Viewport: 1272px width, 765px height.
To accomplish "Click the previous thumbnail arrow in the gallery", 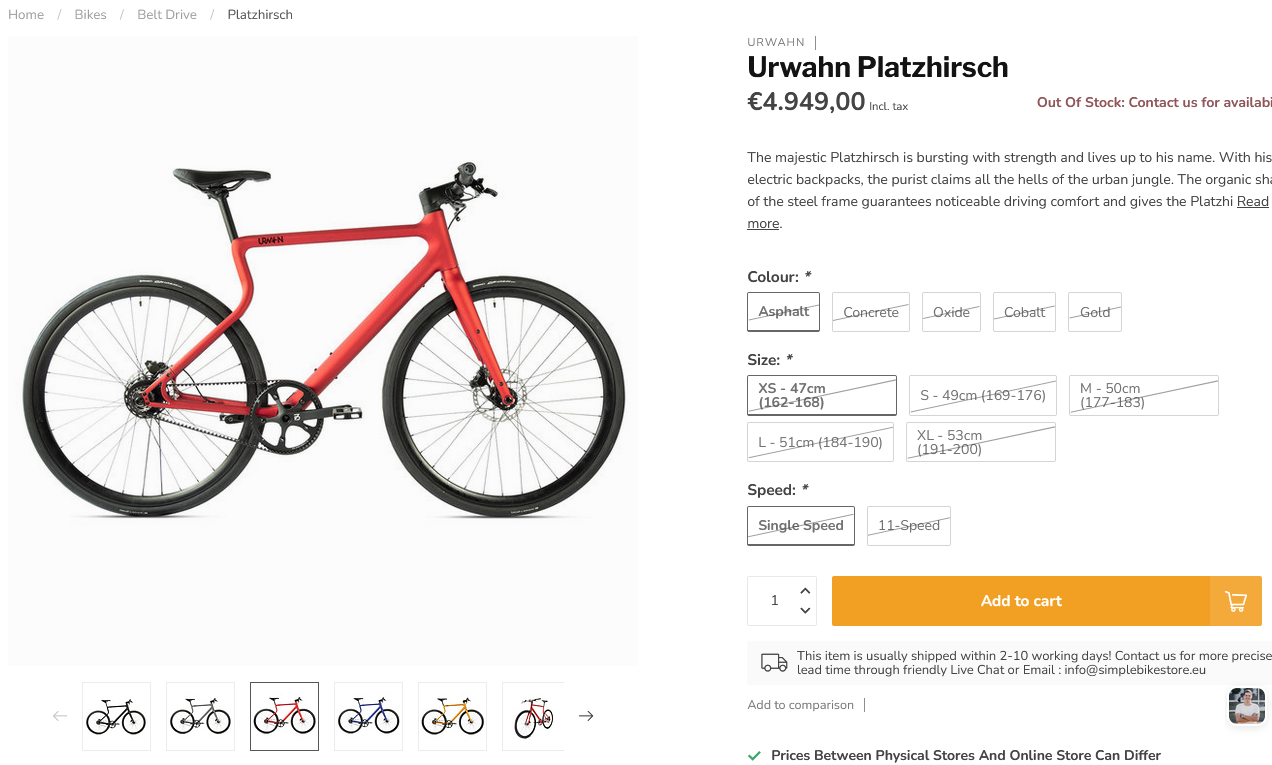I will (x=60, y=716).
